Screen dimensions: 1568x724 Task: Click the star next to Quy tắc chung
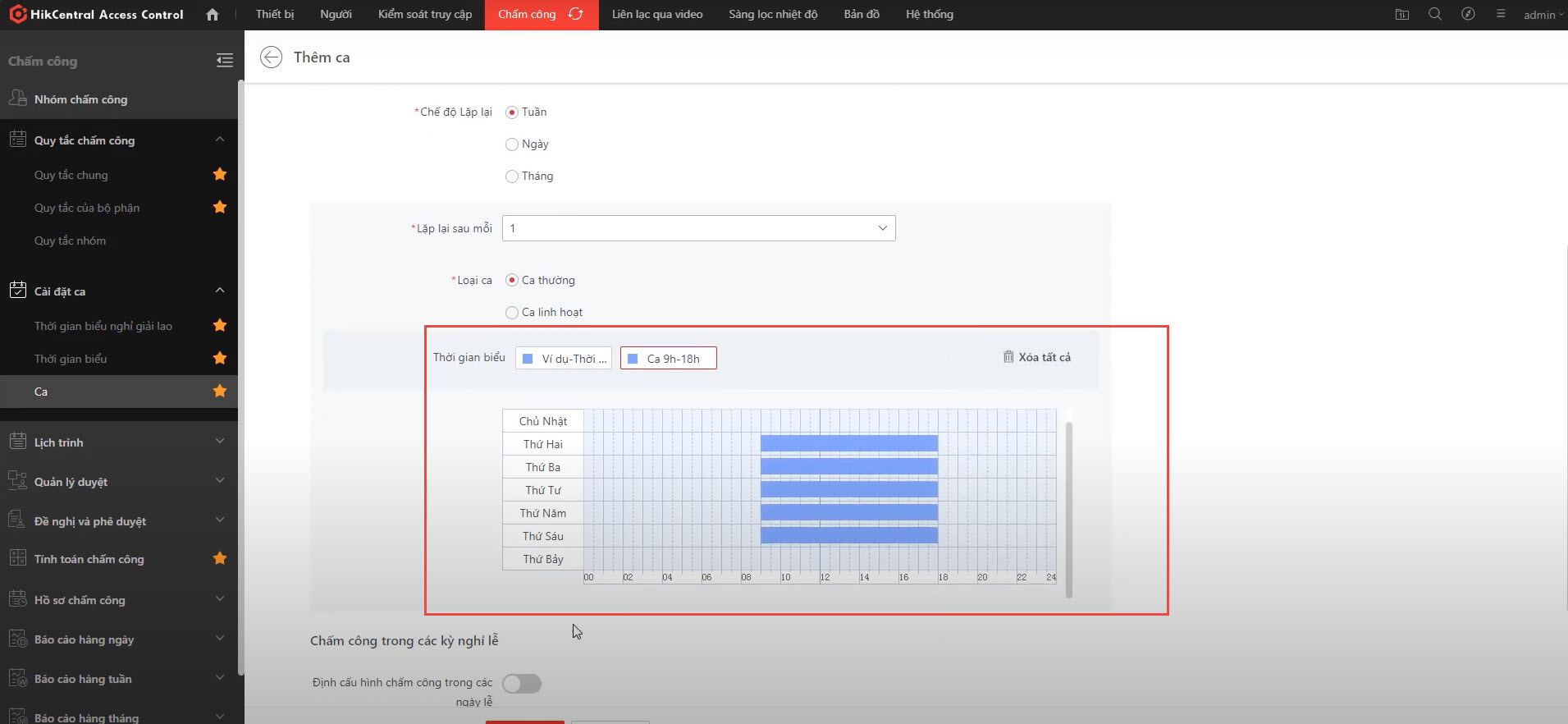click(x=220, y=174)
